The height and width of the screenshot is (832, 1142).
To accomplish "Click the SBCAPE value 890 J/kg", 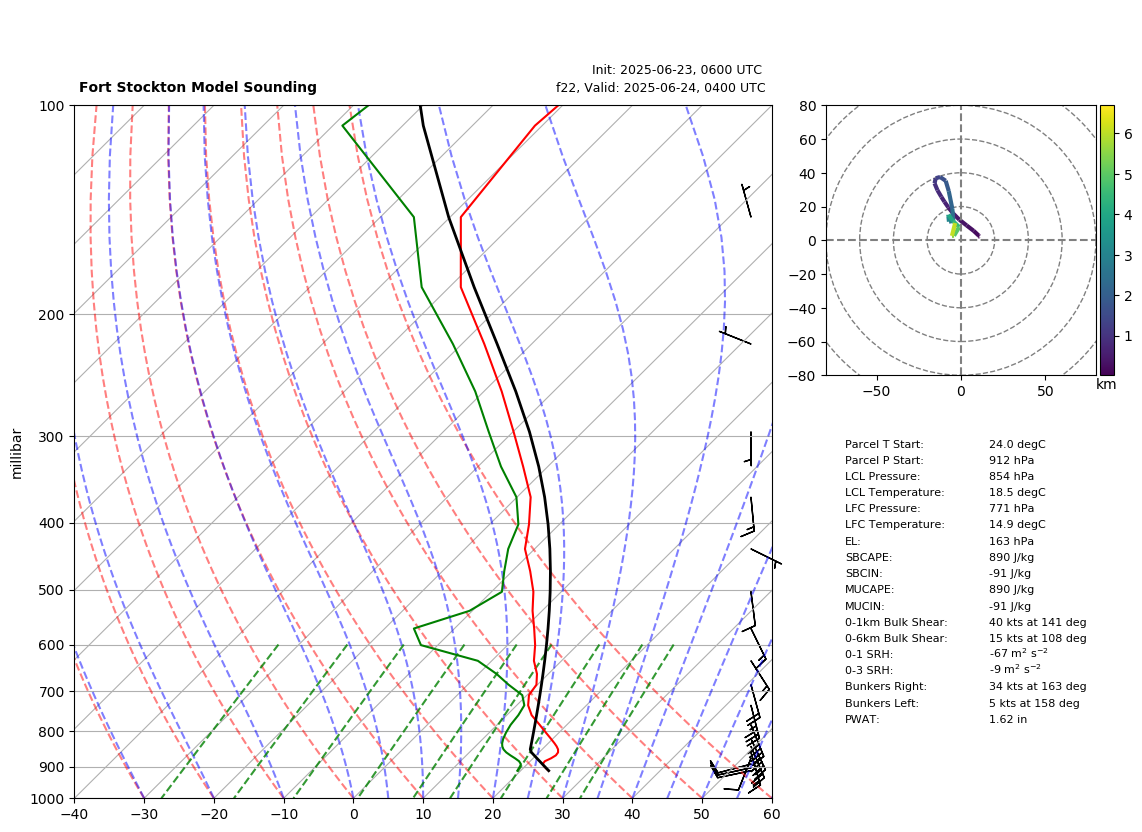I will (1011, 557).
